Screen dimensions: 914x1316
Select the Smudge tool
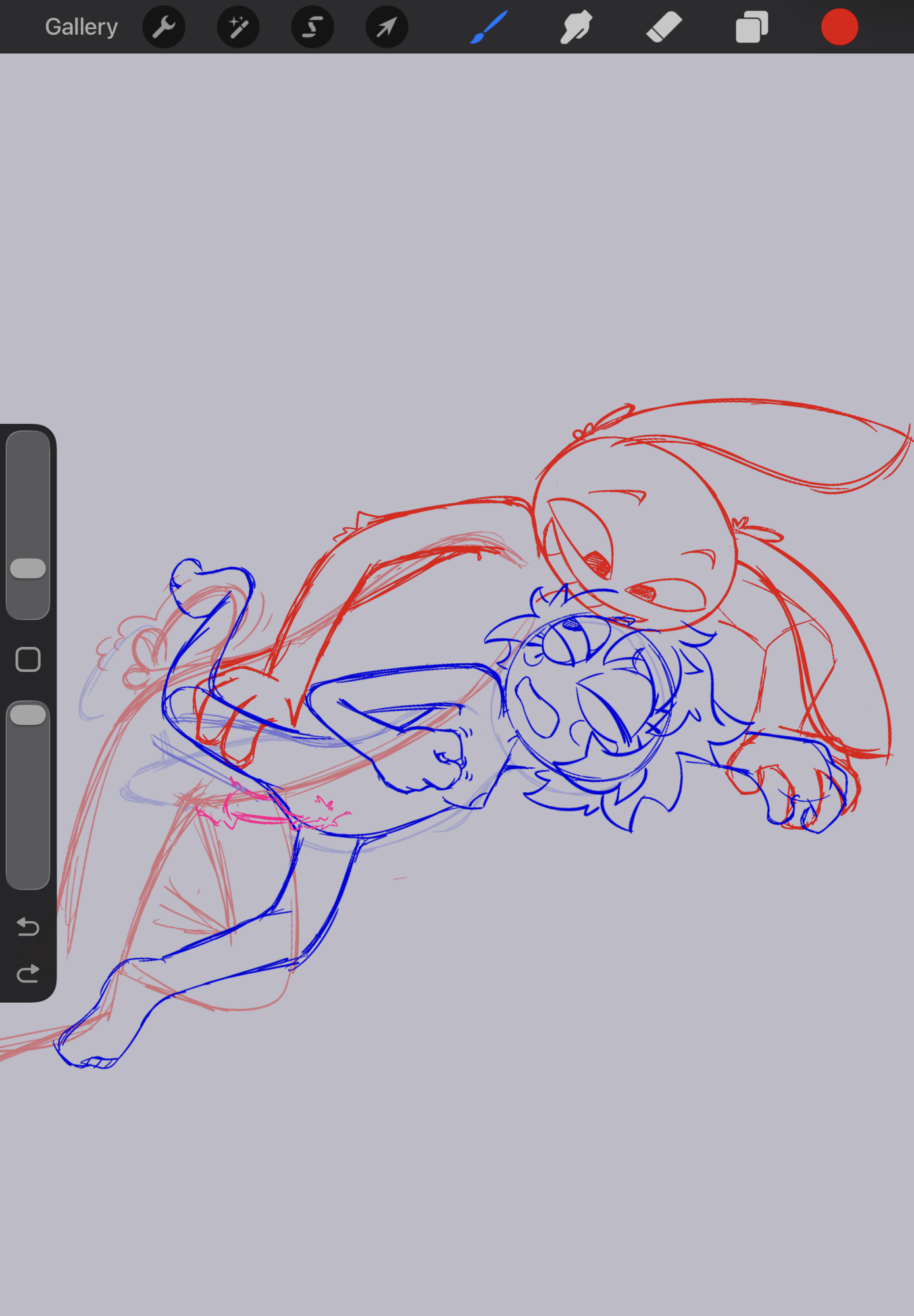click(576, 27)
